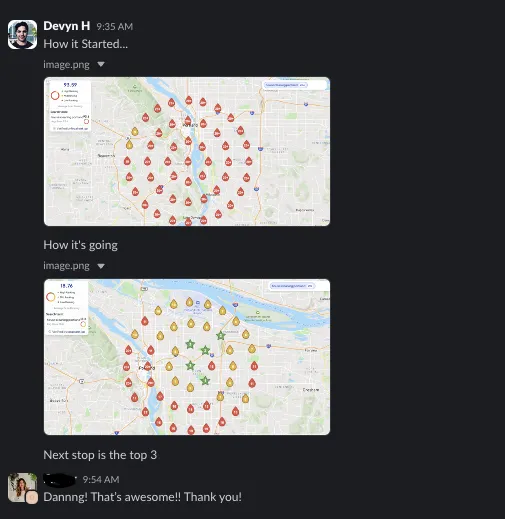Click the search pill atop the second map
The width and height of the screenshot is (505, 519).
(292, 286)
